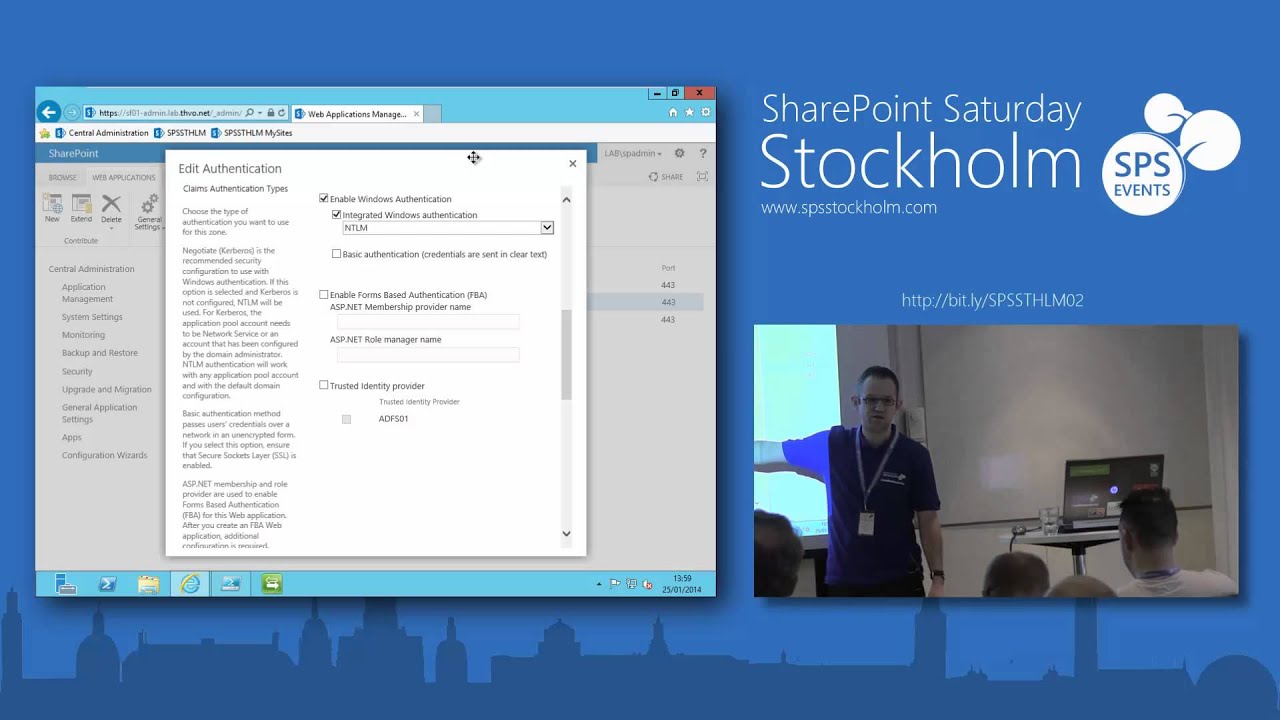Open the Central Administration favorite
The image size is (1280, 720).
point(102,133)
